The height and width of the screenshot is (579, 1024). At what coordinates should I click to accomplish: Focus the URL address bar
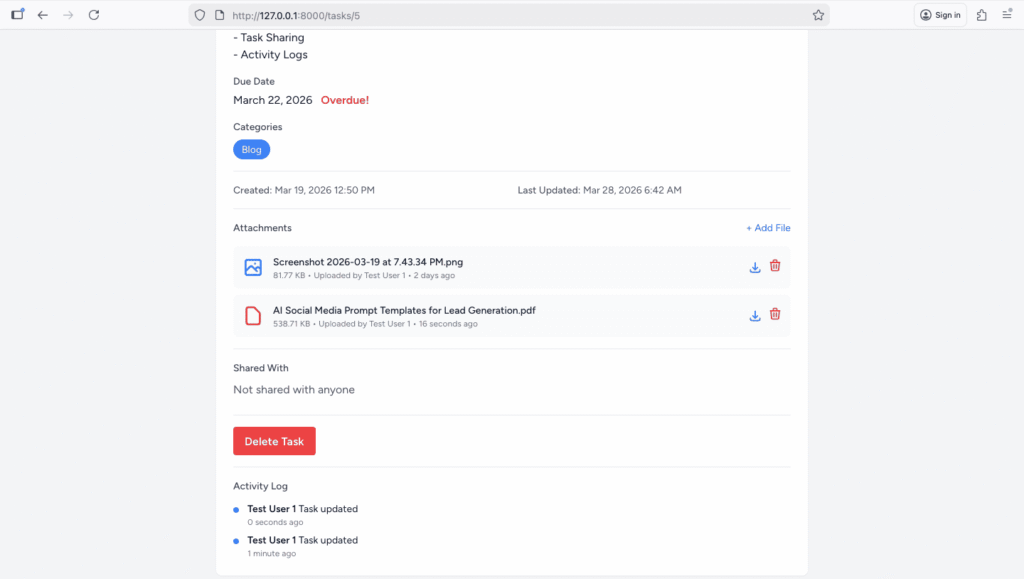500,15
